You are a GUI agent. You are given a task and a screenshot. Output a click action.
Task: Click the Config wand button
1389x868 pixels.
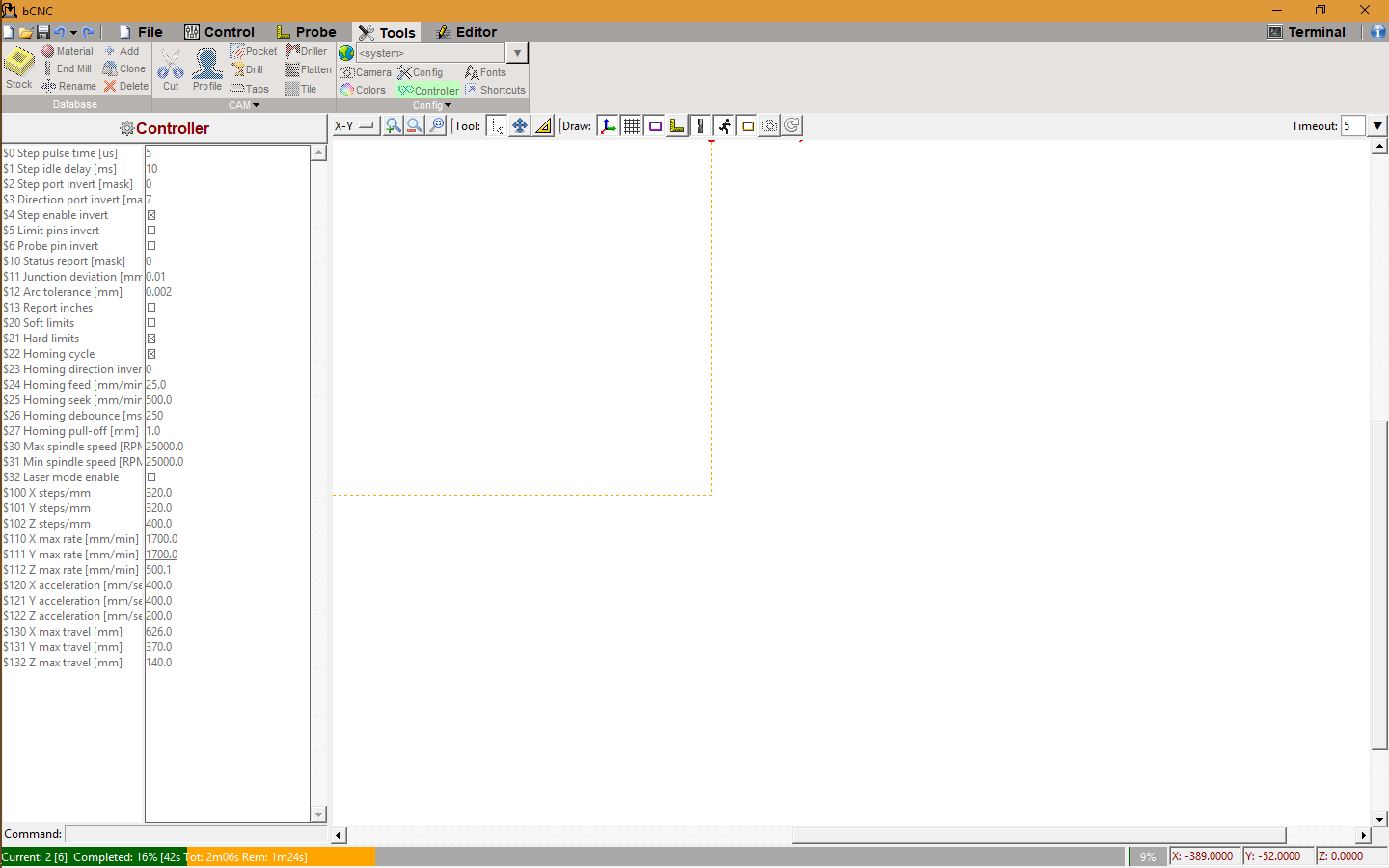tap(421, 72)
